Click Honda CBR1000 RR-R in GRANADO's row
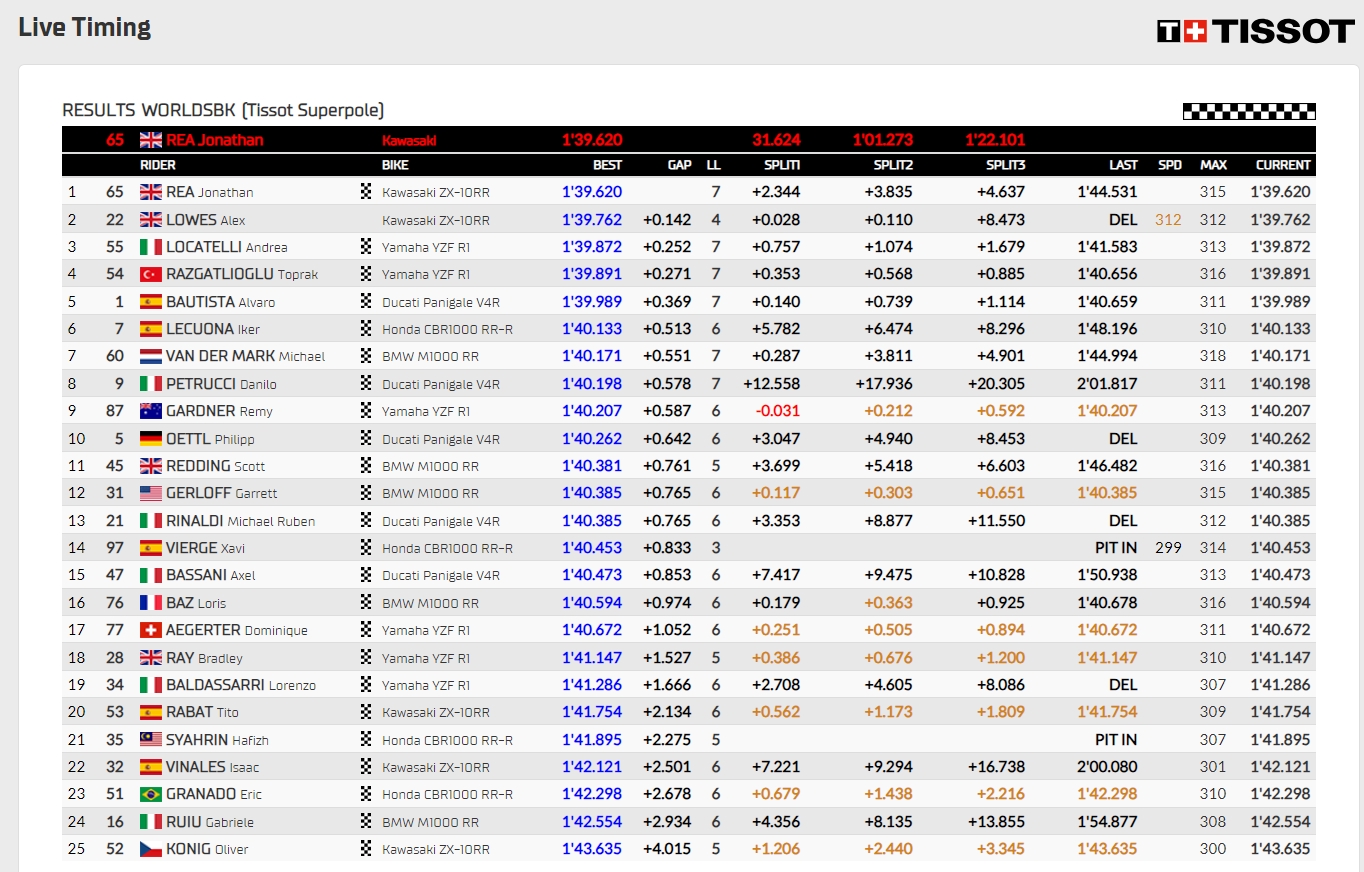The height and width of the screenshot is (872, 1364). [447, 794]
